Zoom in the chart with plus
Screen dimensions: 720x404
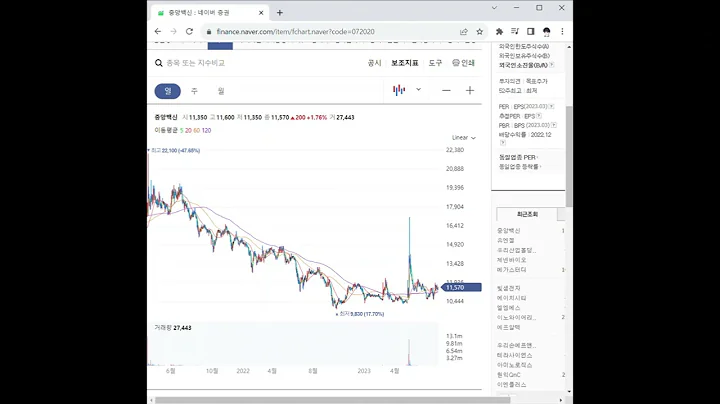click(x=470, y=90)
